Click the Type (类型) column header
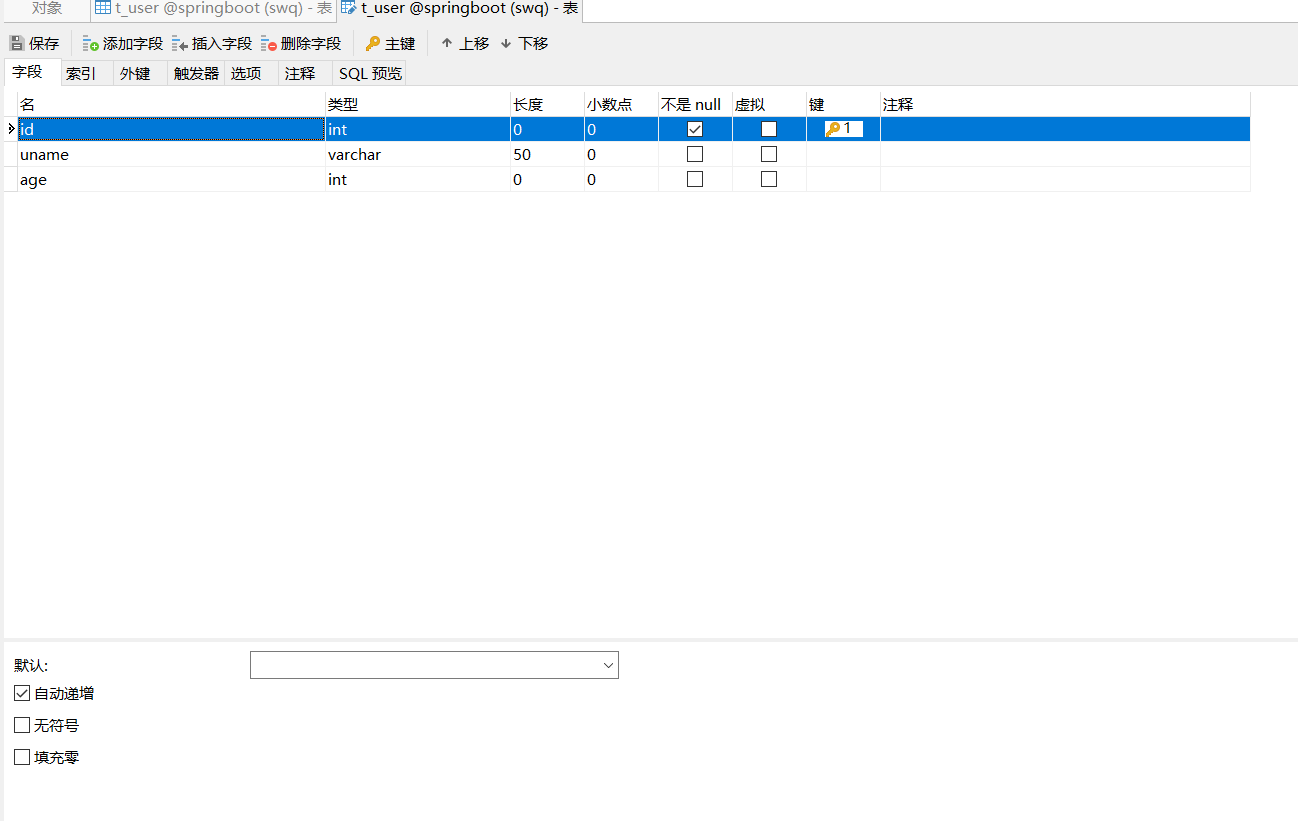The width and height of the screenshot is (1298, 821). (418, 104)
